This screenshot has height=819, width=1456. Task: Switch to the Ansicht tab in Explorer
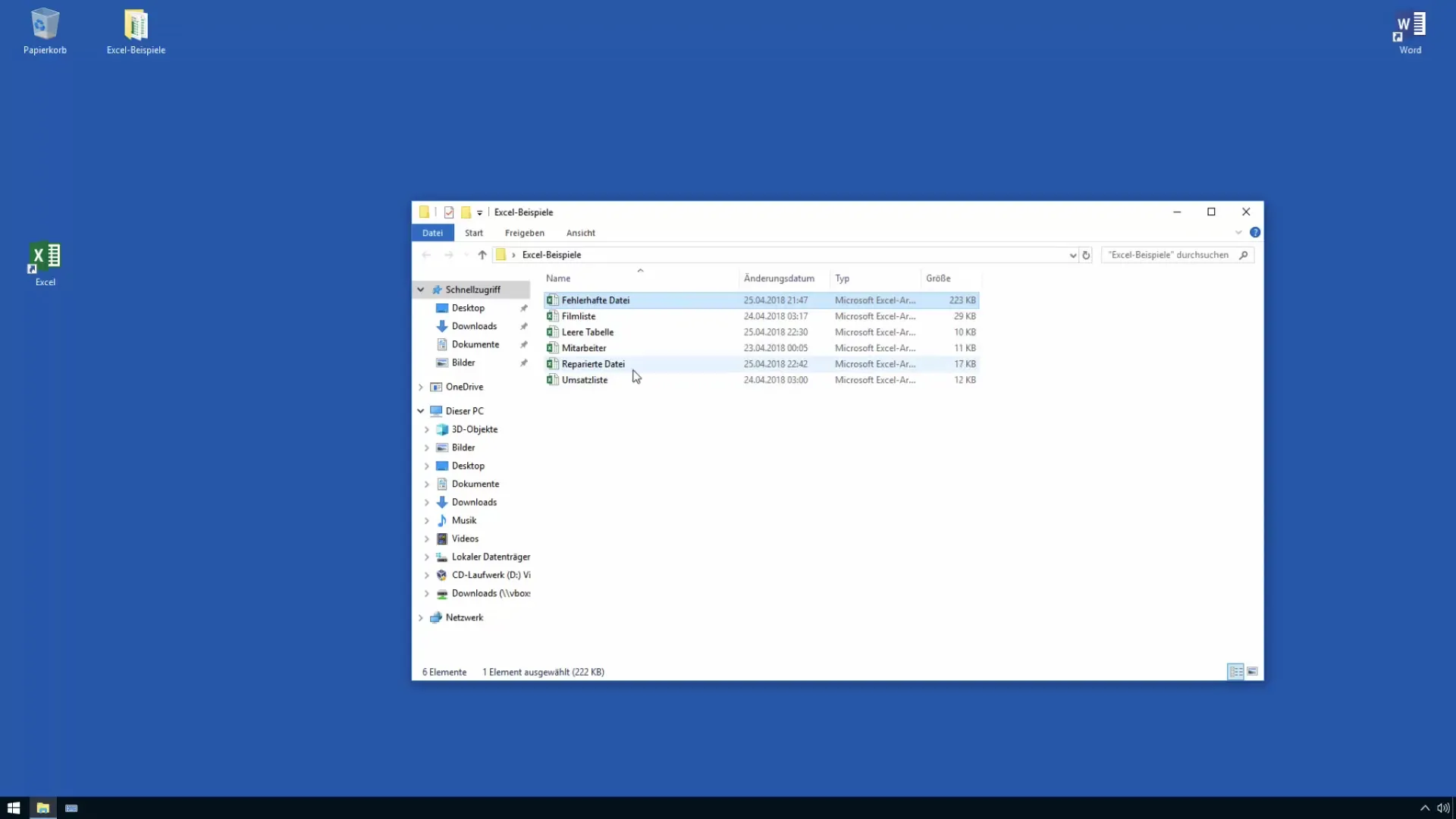click(x=580, y=232)
